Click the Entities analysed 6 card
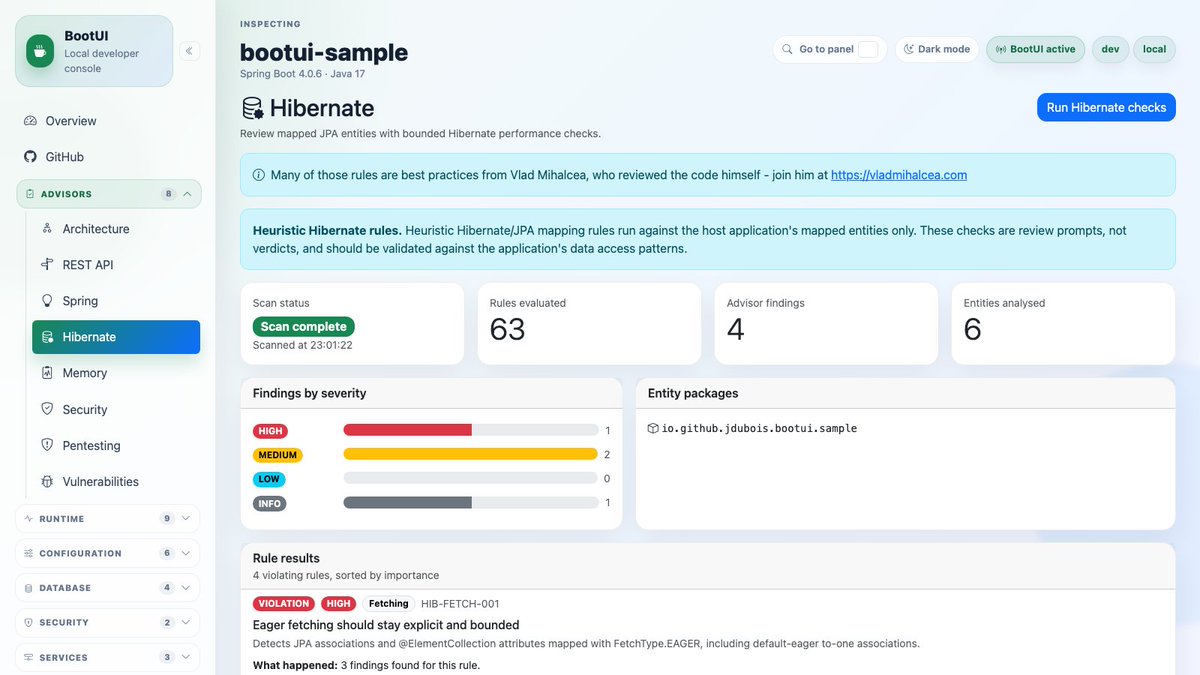1200x675 pixels. (1062, 324)
